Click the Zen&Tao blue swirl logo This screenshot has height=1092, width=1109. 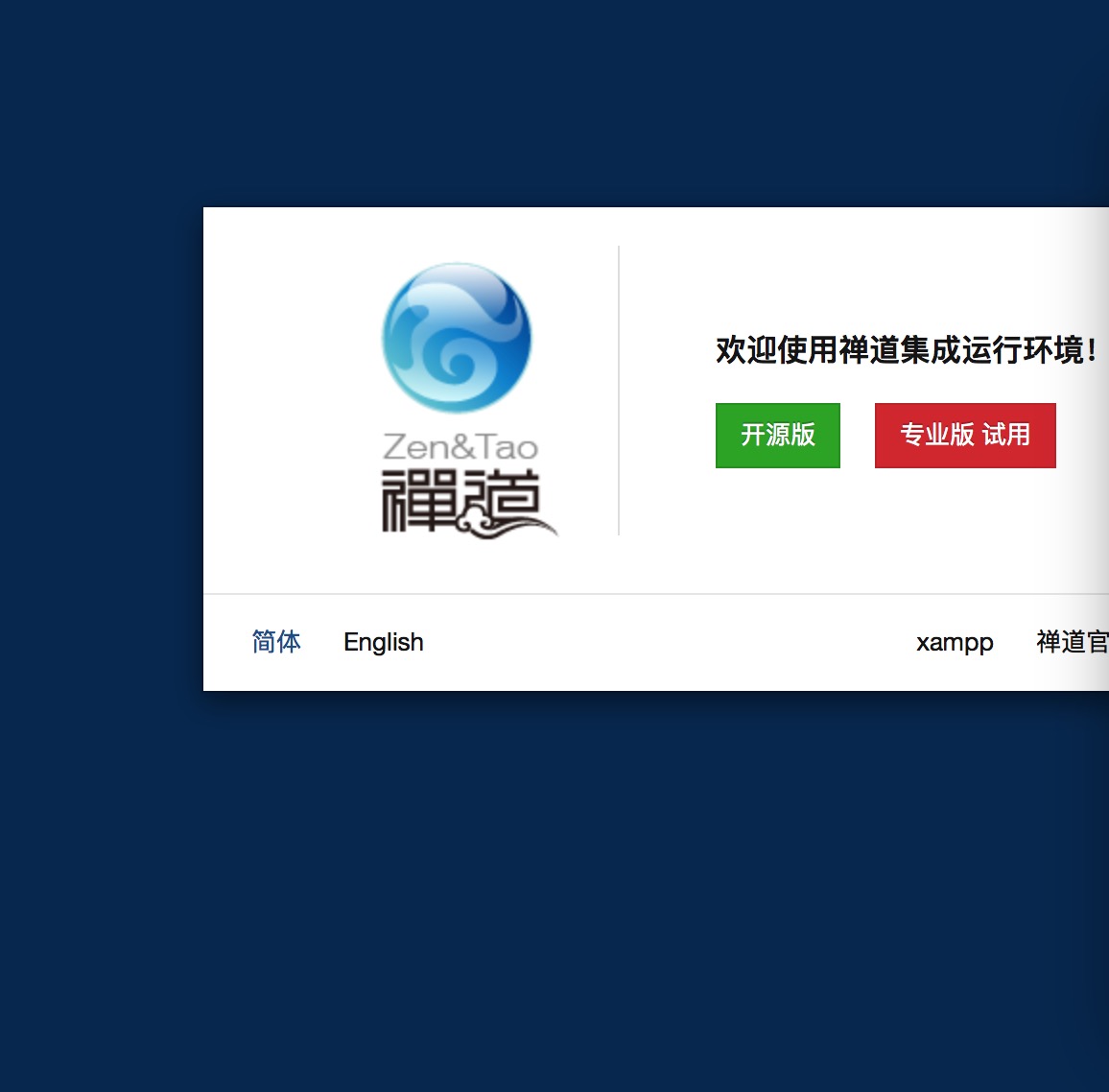tap(457, 338)
